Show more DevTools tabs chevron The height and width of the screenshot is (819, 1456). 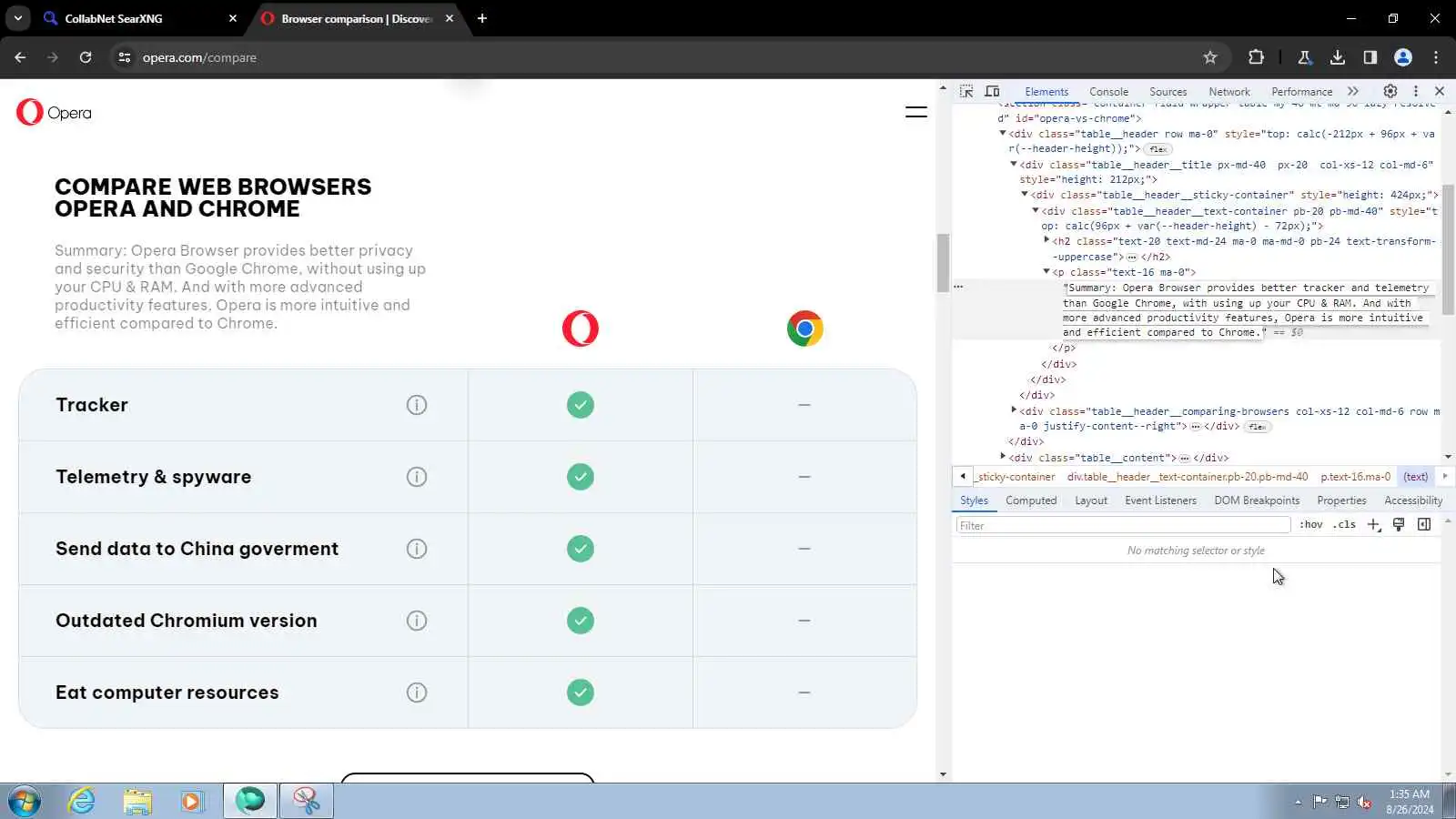(x=1353, y=91)
